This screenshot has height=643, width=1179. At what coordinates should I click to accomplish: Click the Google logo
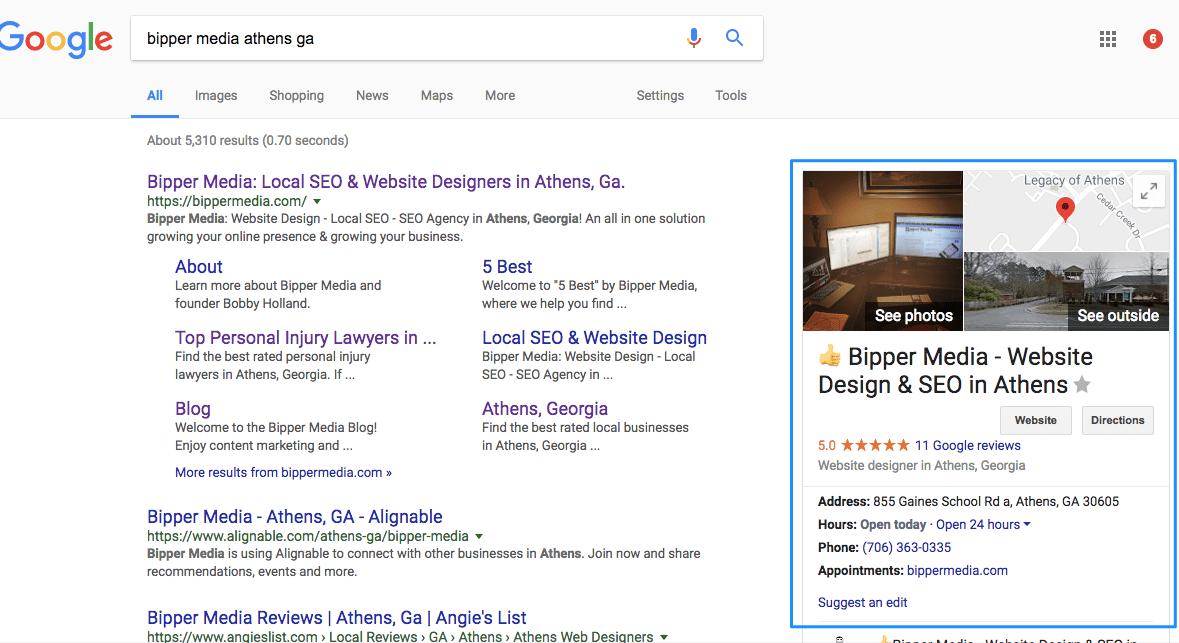[x=56, y=39]
